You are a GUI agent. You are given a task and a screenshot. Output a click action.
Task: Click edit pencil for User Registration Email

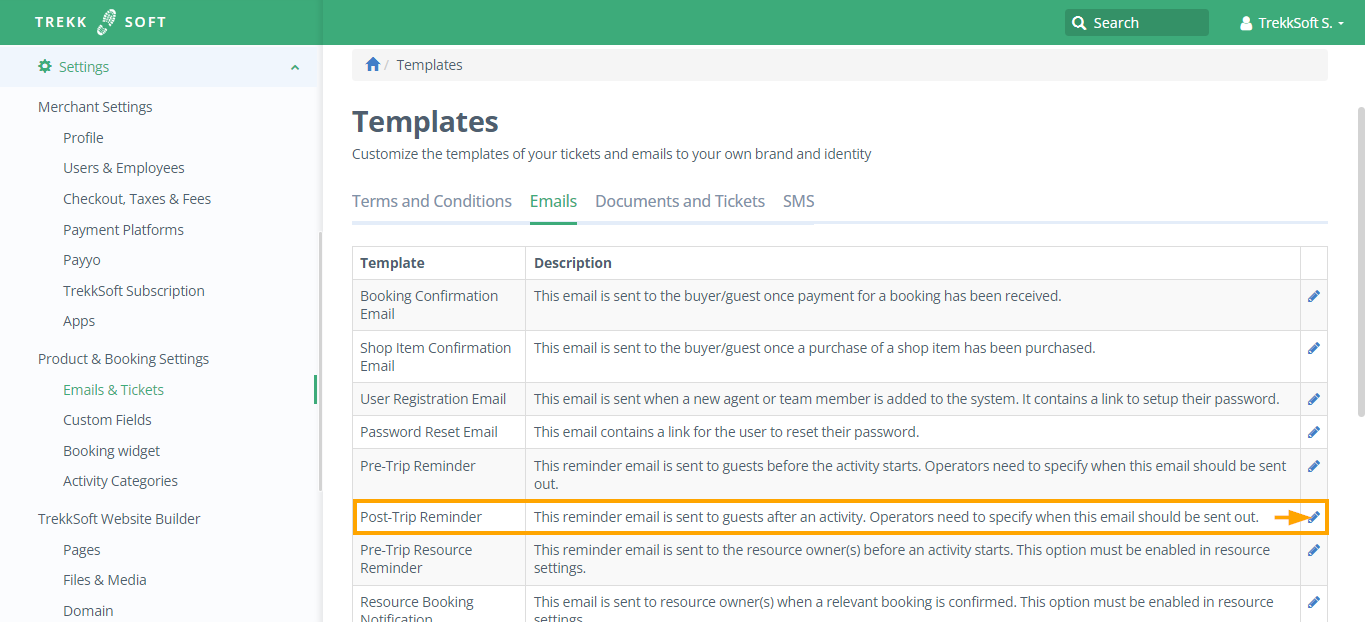(1313, 399)
